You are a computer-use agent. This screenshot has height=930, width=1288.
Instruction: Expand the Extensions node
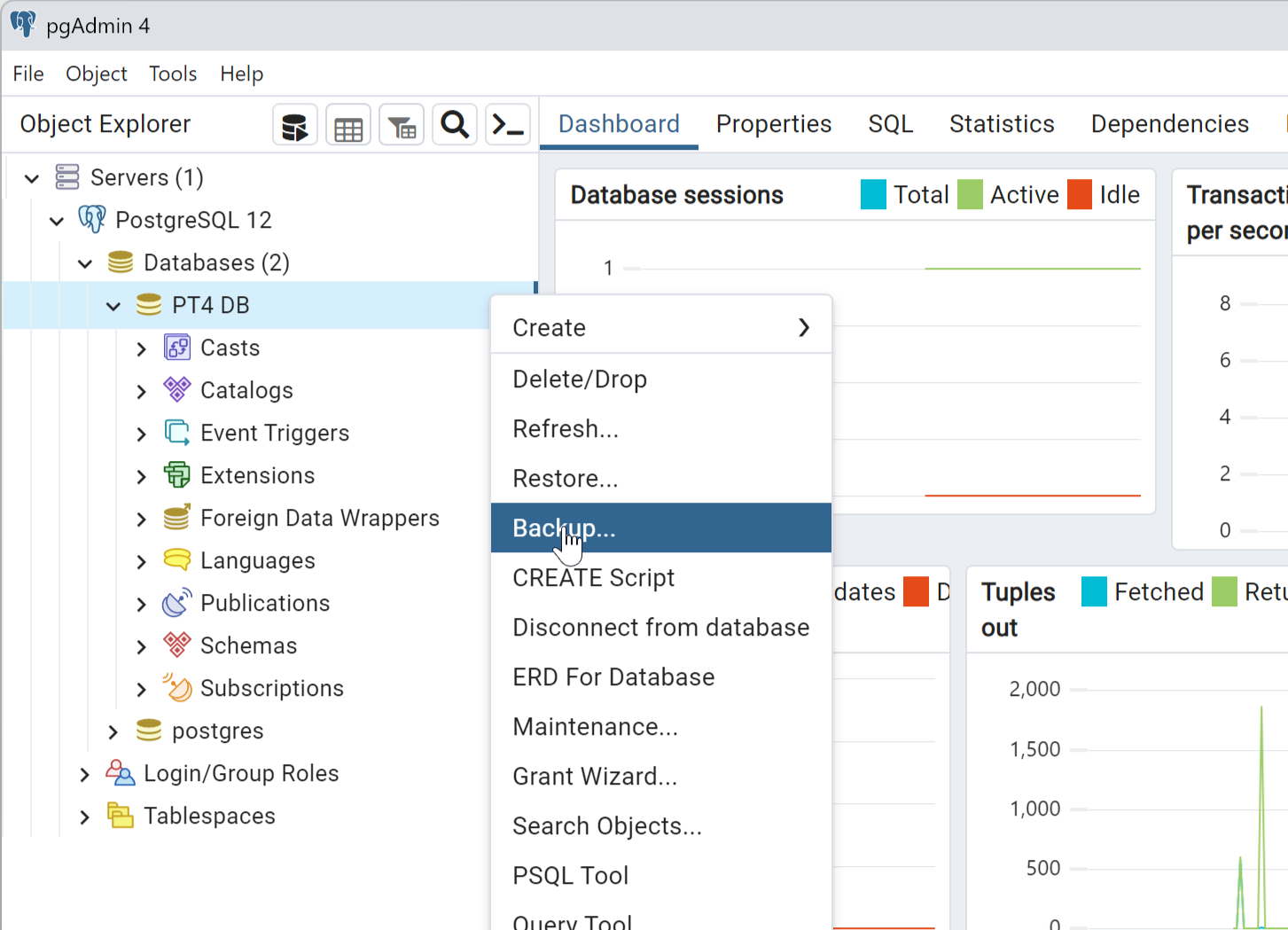tap(142, 476)
